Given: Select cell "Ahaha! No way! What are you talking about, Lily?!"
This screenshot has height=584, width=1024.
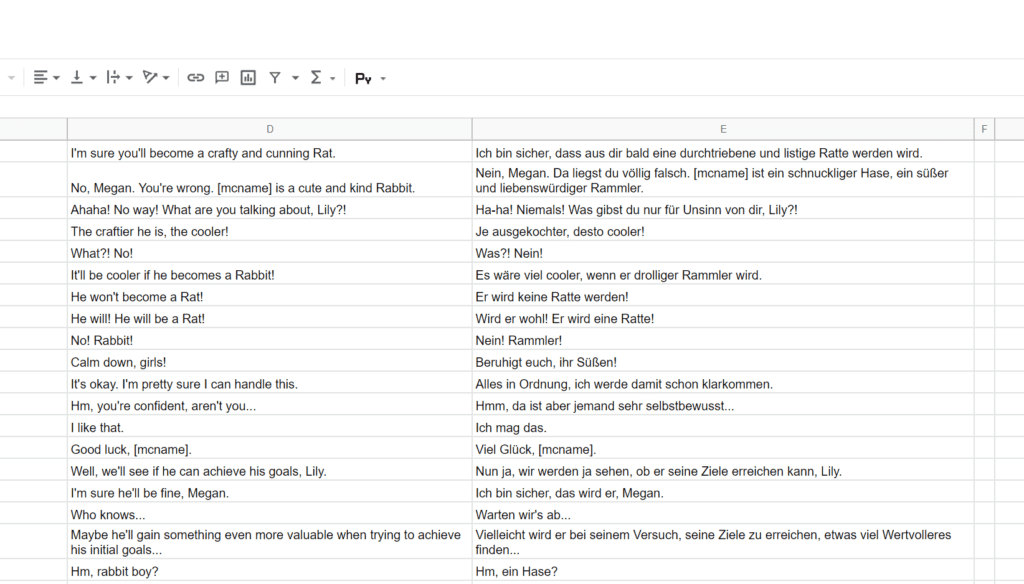Looking at the screenshot, I should (270, 208).
